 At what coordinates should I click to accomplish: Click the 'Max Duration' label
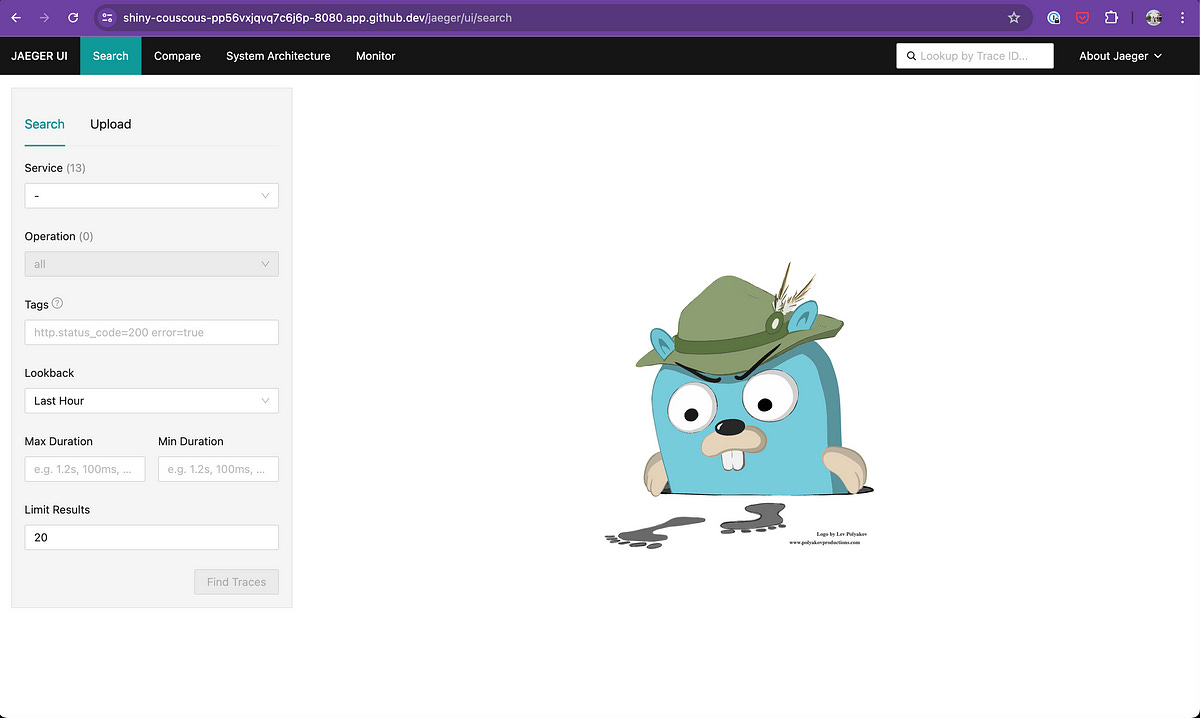58,441
